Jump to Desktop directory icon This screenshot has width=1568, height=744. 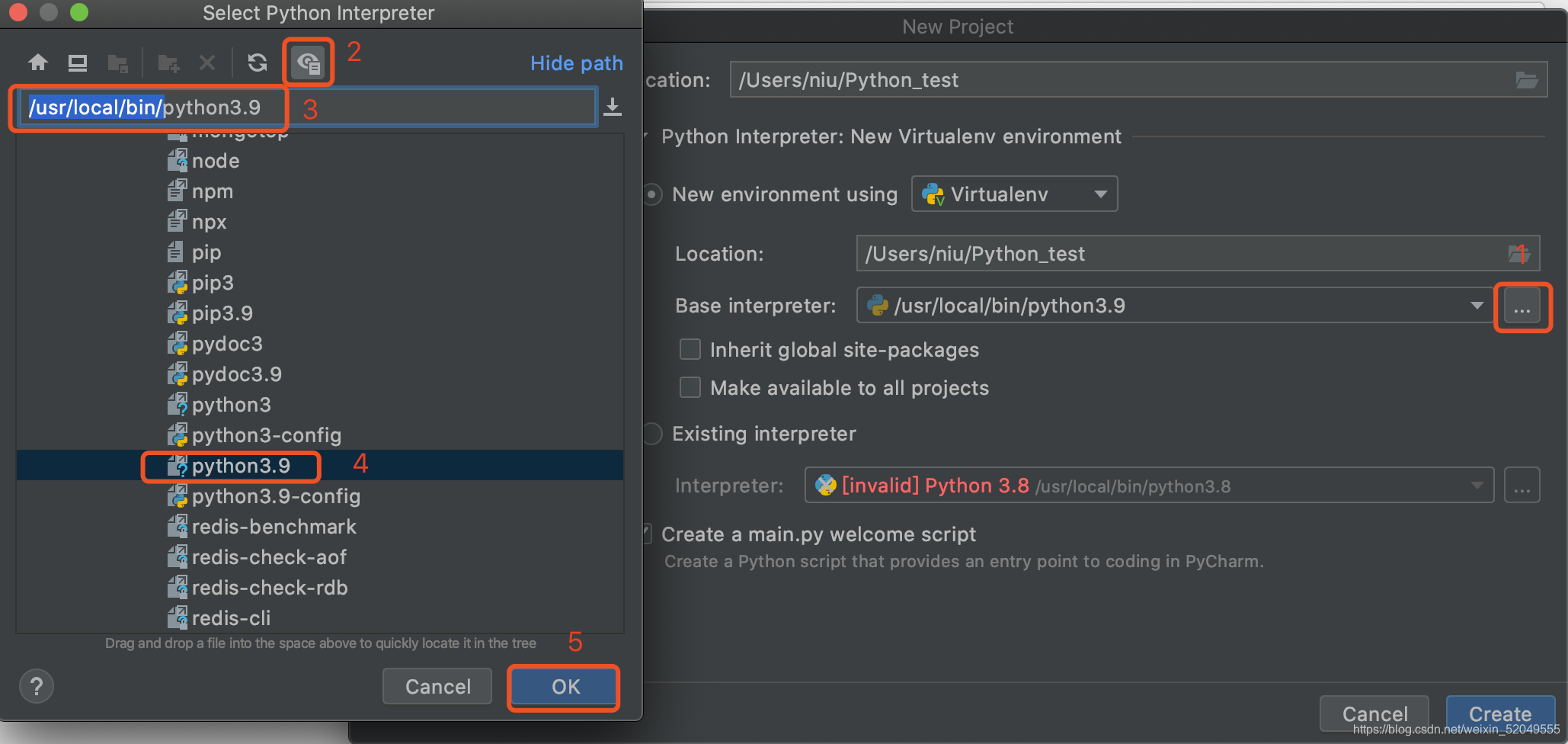[78, 63]
